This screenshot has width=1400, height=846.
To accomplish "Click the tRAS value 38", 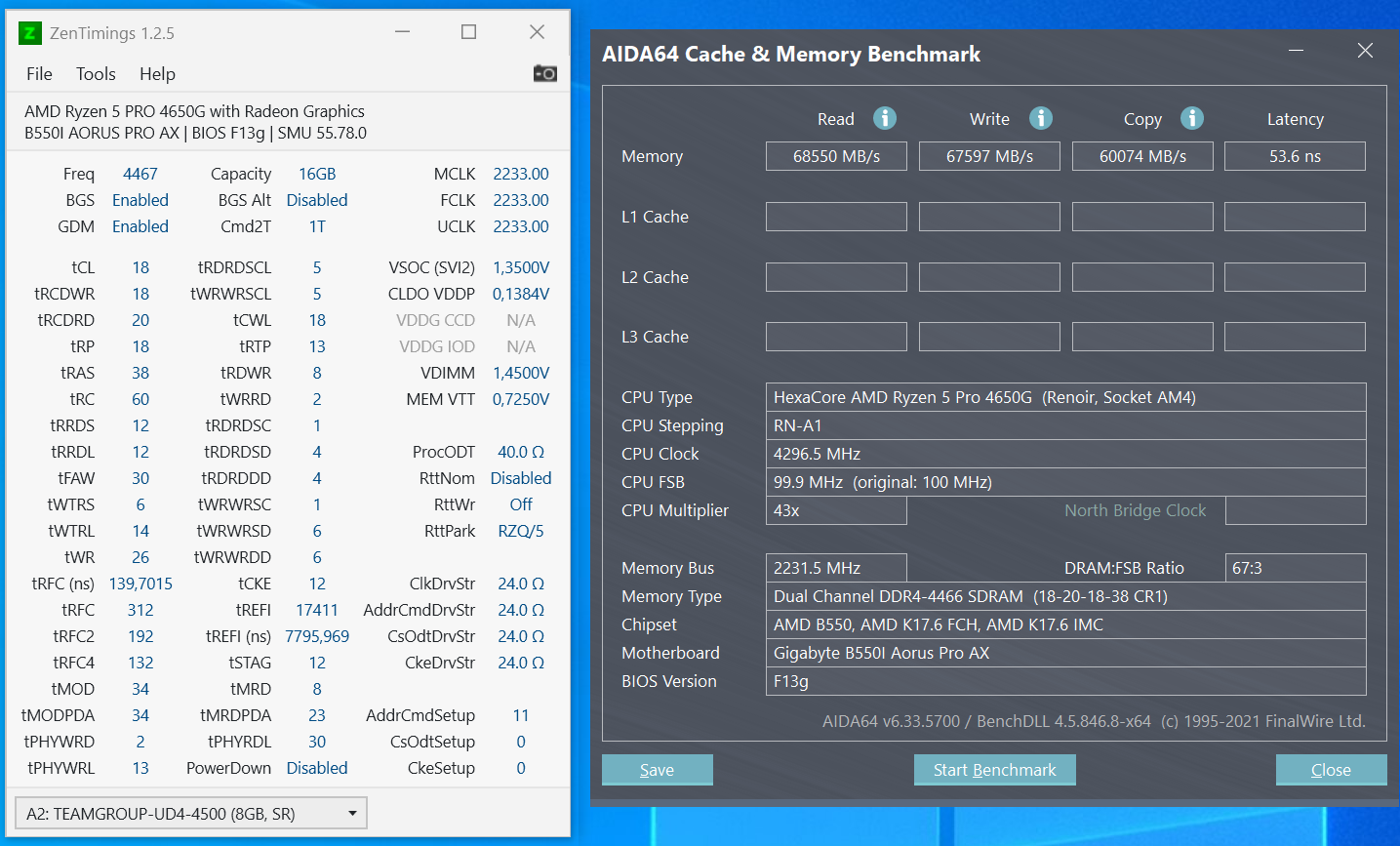I will 140,373.
